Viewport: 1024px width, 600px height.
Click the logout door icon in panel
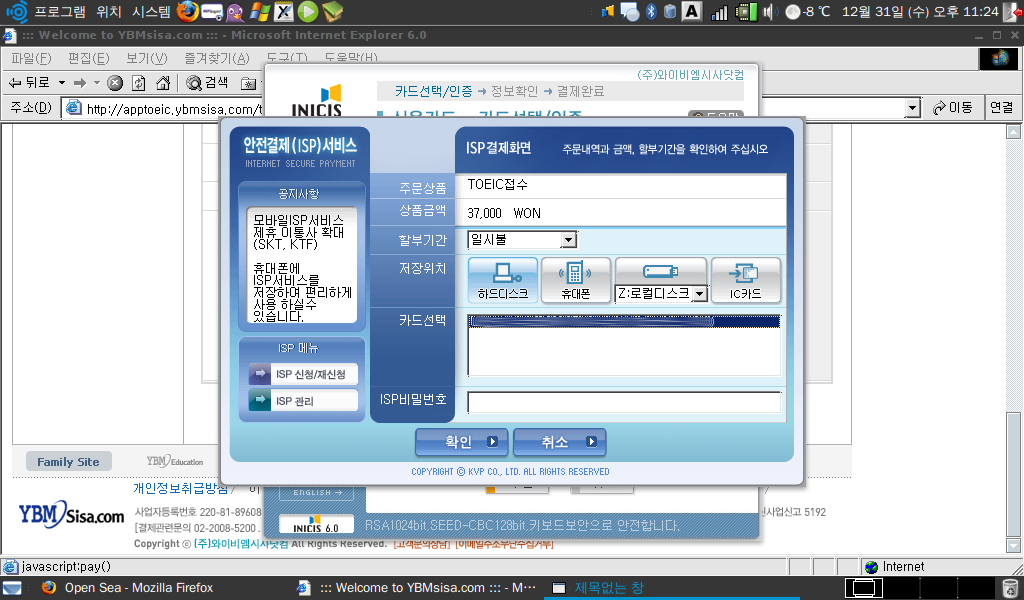point(1012,11)
